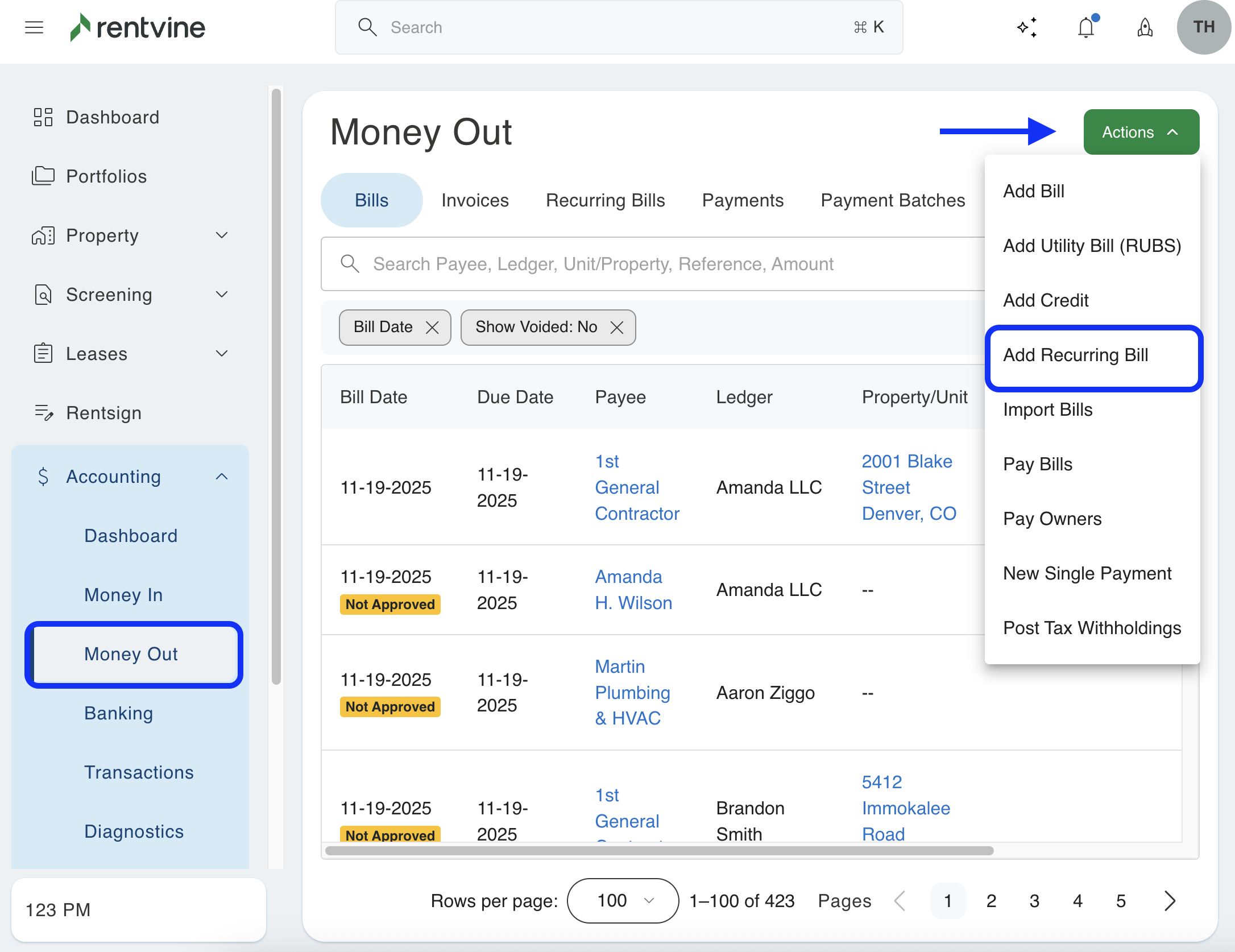The height and width of the screenshot is (952, 1235).
Task: Click the horizontal table scrollbar
Action: click(x=660, y=851)
